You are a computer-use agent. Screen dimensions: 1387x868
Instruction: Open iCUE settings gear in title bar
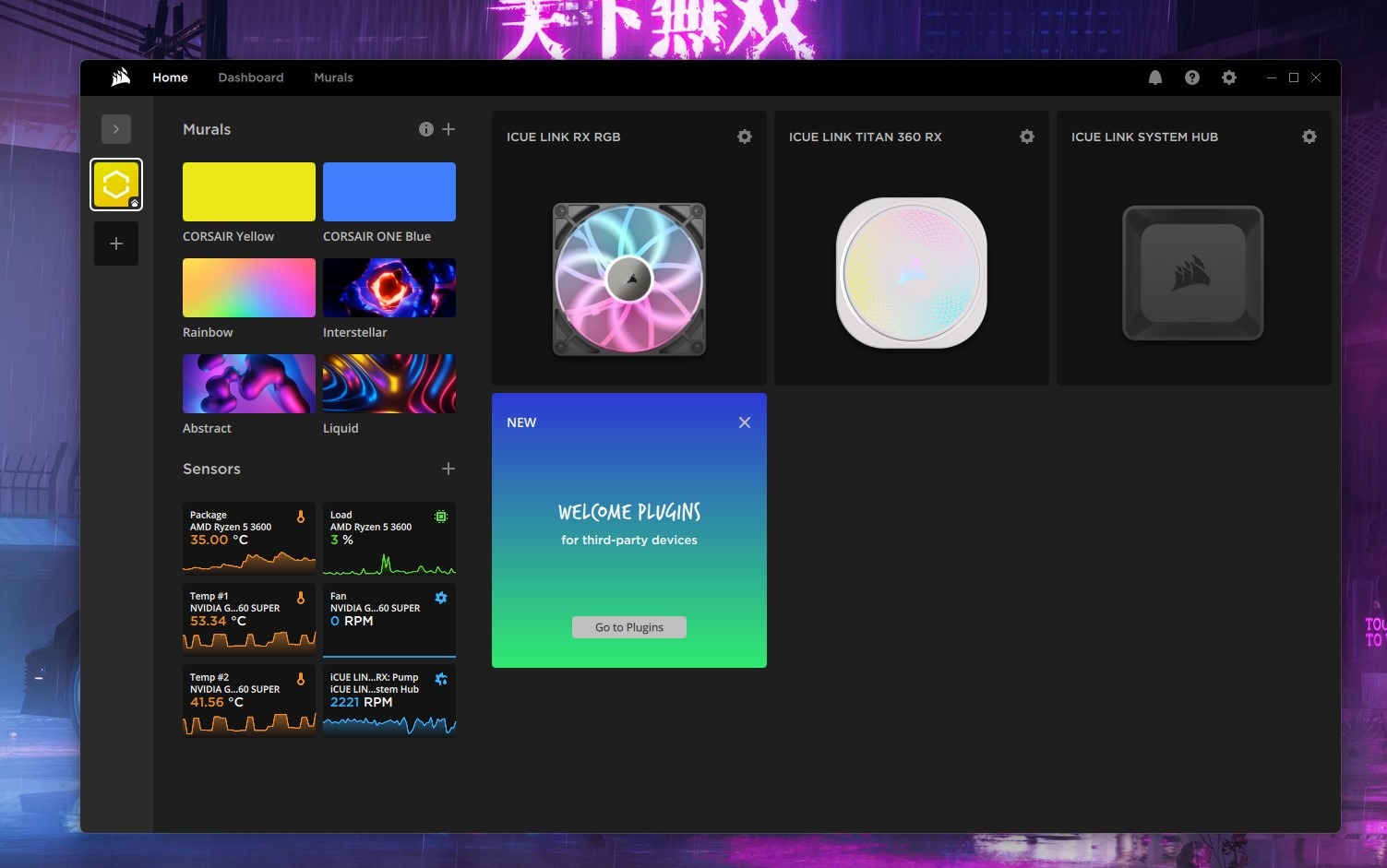click(1228, 77)
